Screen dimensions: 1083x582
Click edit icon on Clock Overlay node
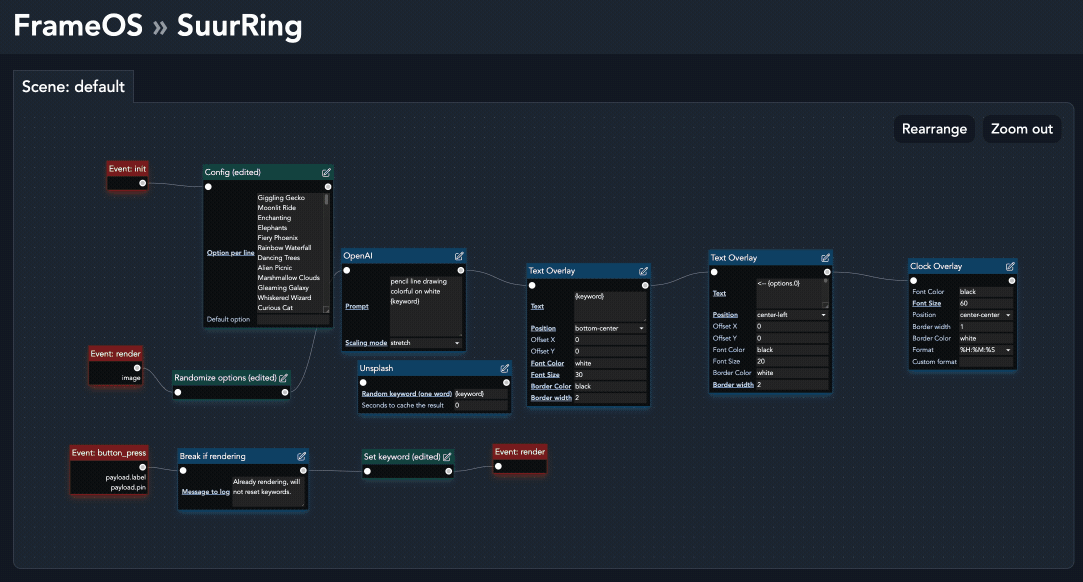pos(1010,266)
